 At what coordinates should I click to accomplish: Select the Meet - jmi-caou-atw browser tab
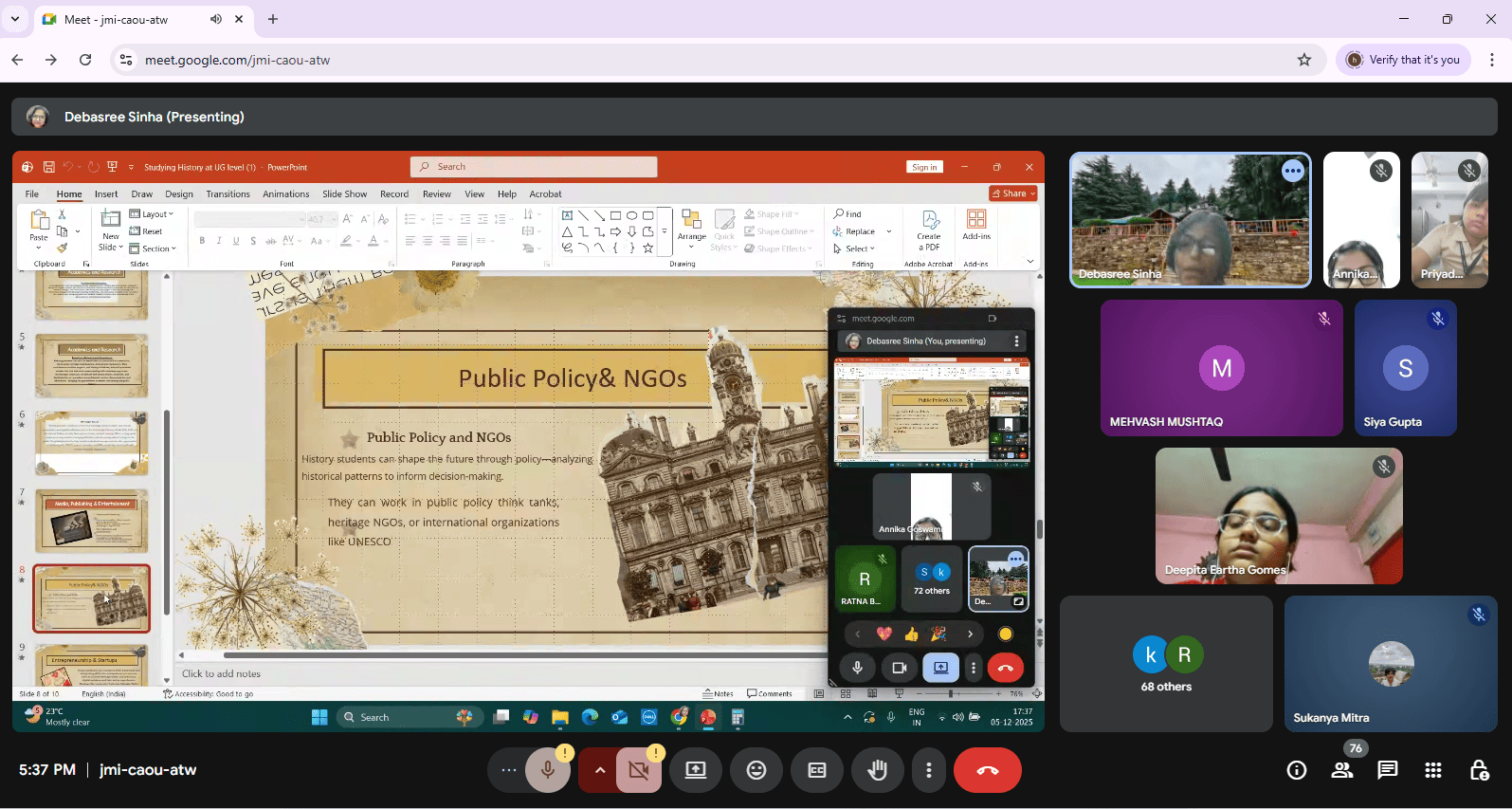click(116, 19)
